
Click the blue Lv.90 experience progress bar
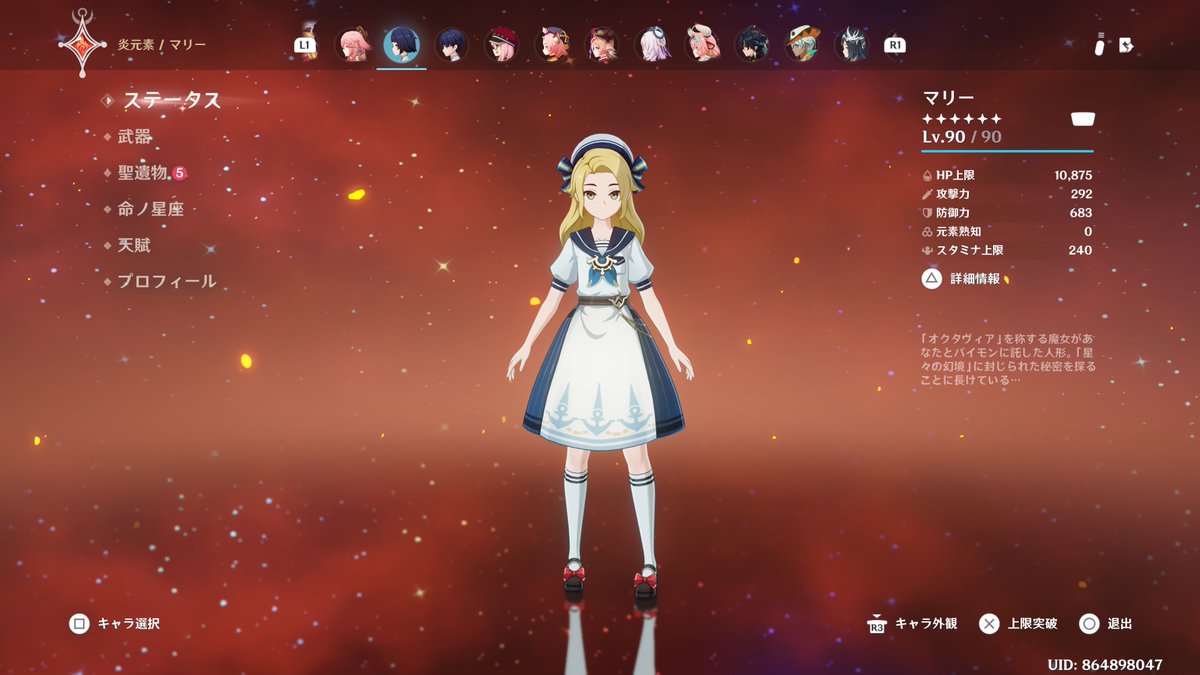point(1006,150)
